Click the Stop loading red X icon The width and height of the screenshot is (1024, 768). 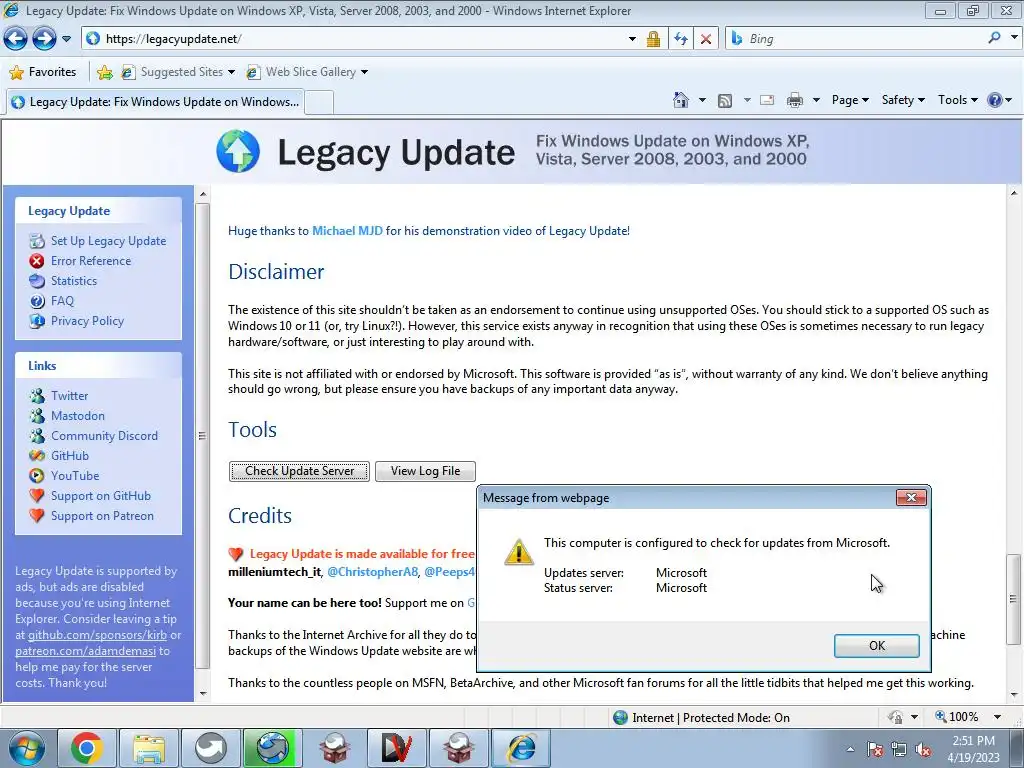pos(706,39)
